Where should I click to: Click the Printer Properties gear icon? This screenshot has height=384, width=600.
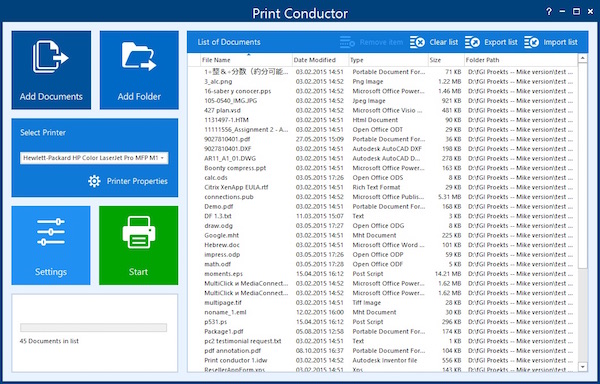pyautogui.click(x=94, y=181)
